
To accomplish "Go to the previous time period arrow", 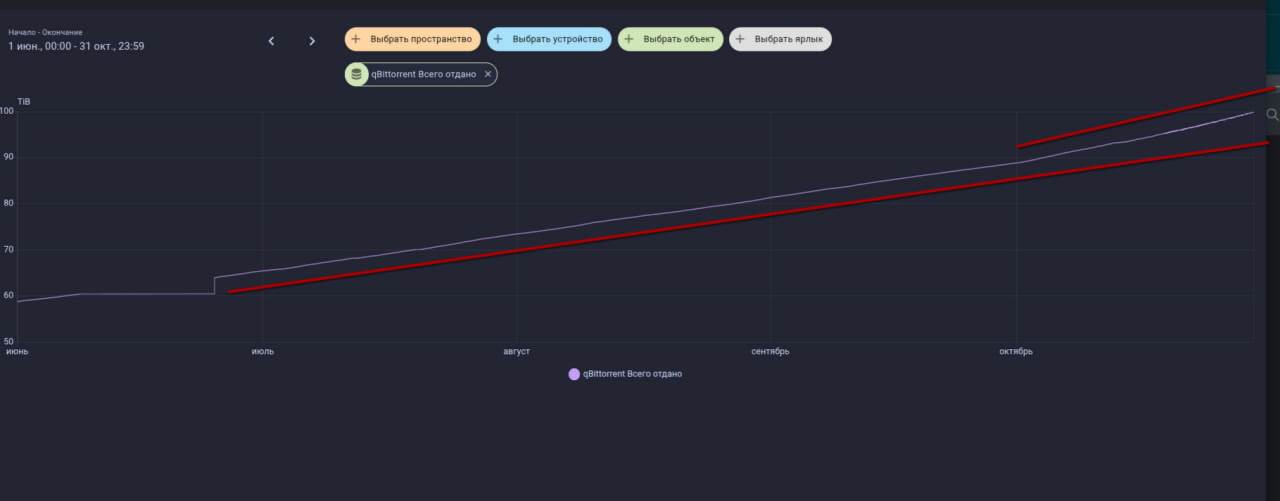I will pyautogui.click(x=271, y=41).
